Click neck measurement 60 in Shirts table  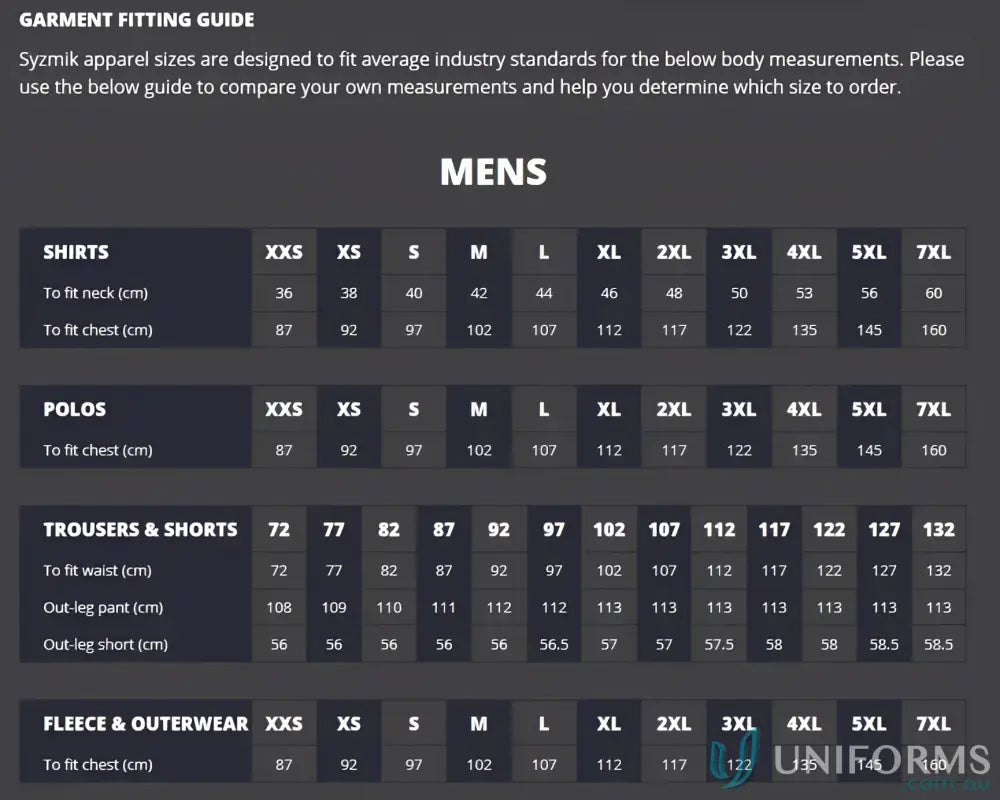point(933,293)
